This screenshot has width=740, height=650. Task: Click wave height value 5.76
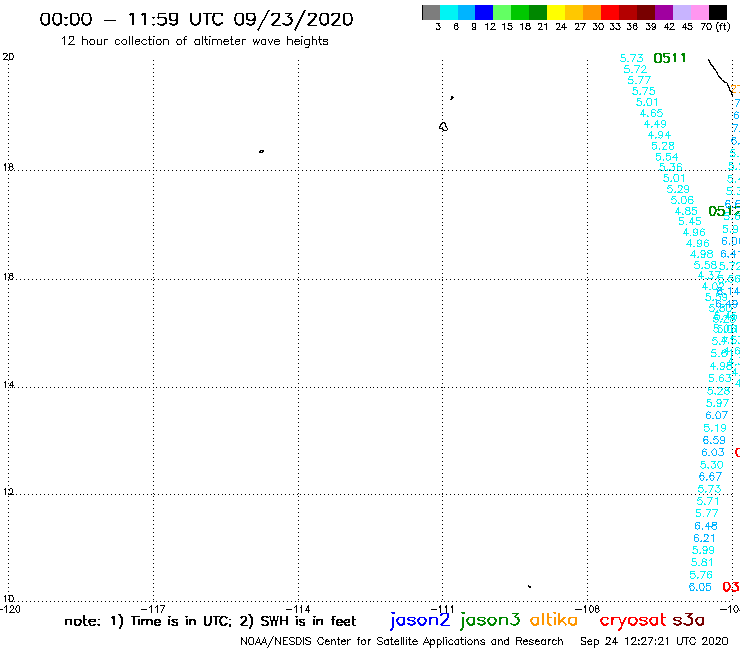pyautogui.click(x=701, y=575)
